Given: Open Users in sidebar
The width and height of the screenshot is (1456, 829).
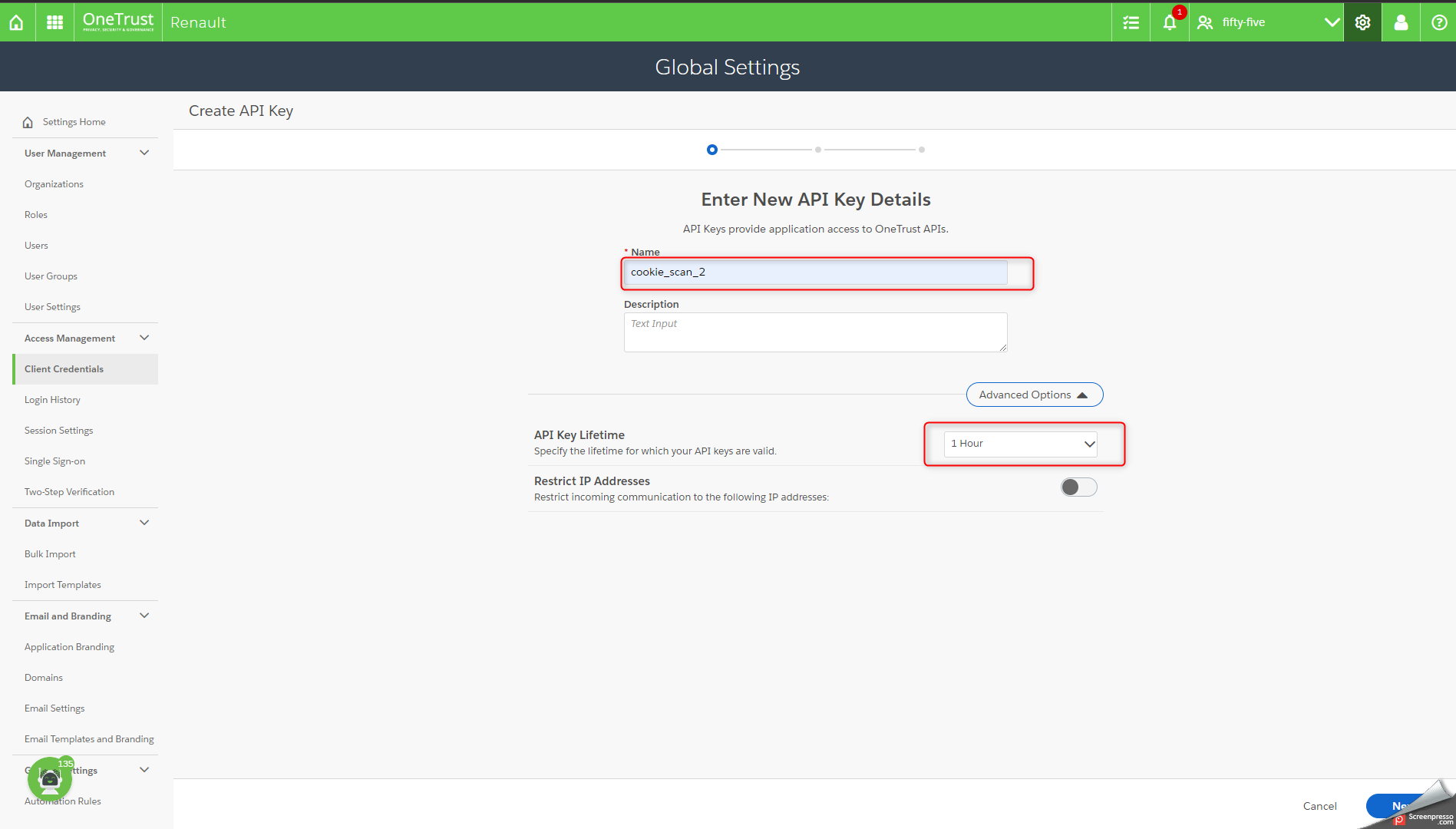Looking at the screenshot, I should 36,246.
